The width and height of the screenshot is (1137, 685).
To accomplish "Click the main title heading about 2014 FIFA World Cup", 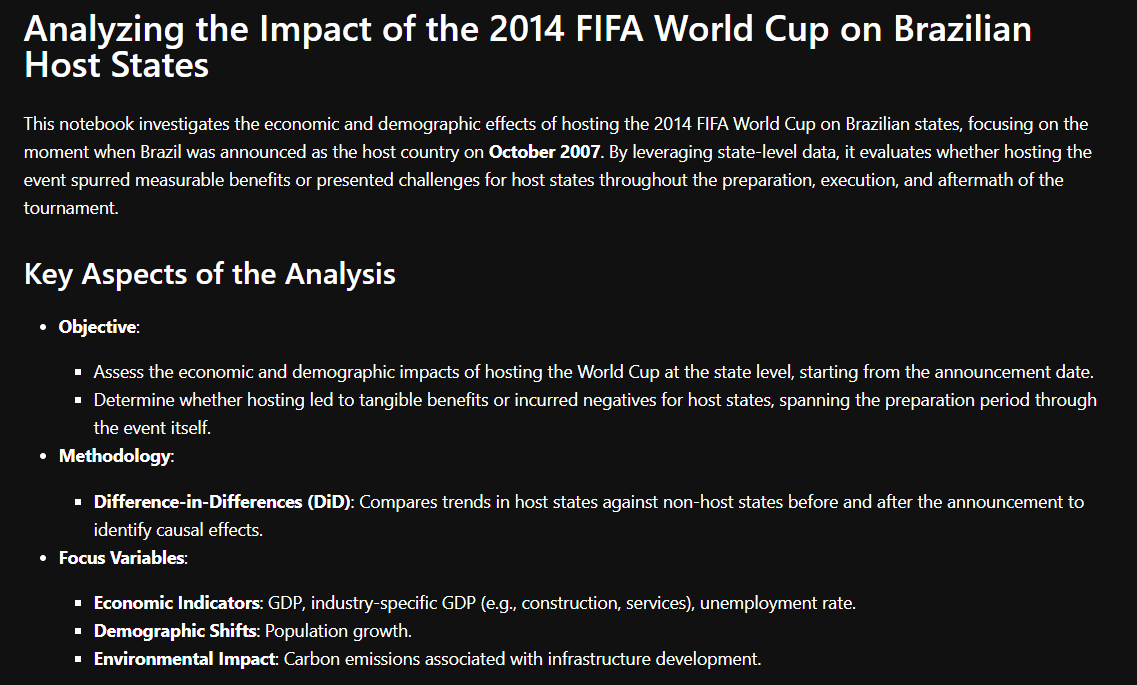I will click(x=527, y=47).
